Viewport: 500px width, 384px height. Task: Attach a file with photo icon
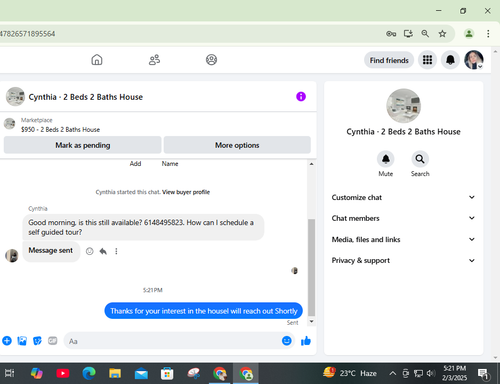(22, 341)
